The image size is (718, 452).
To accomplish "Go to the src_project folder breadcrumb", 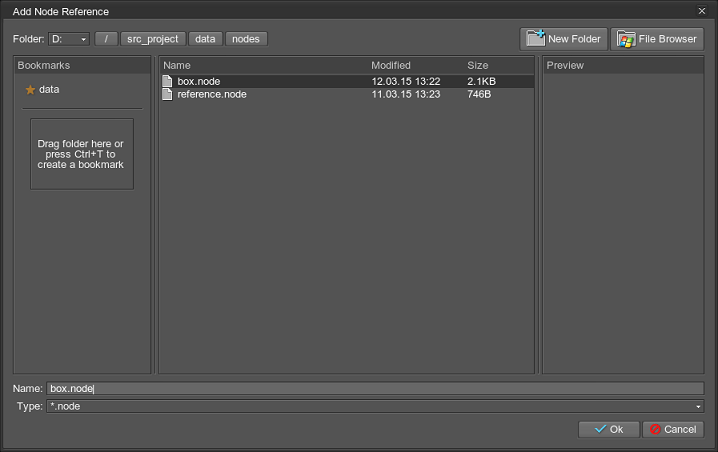I will click(153, 39).
